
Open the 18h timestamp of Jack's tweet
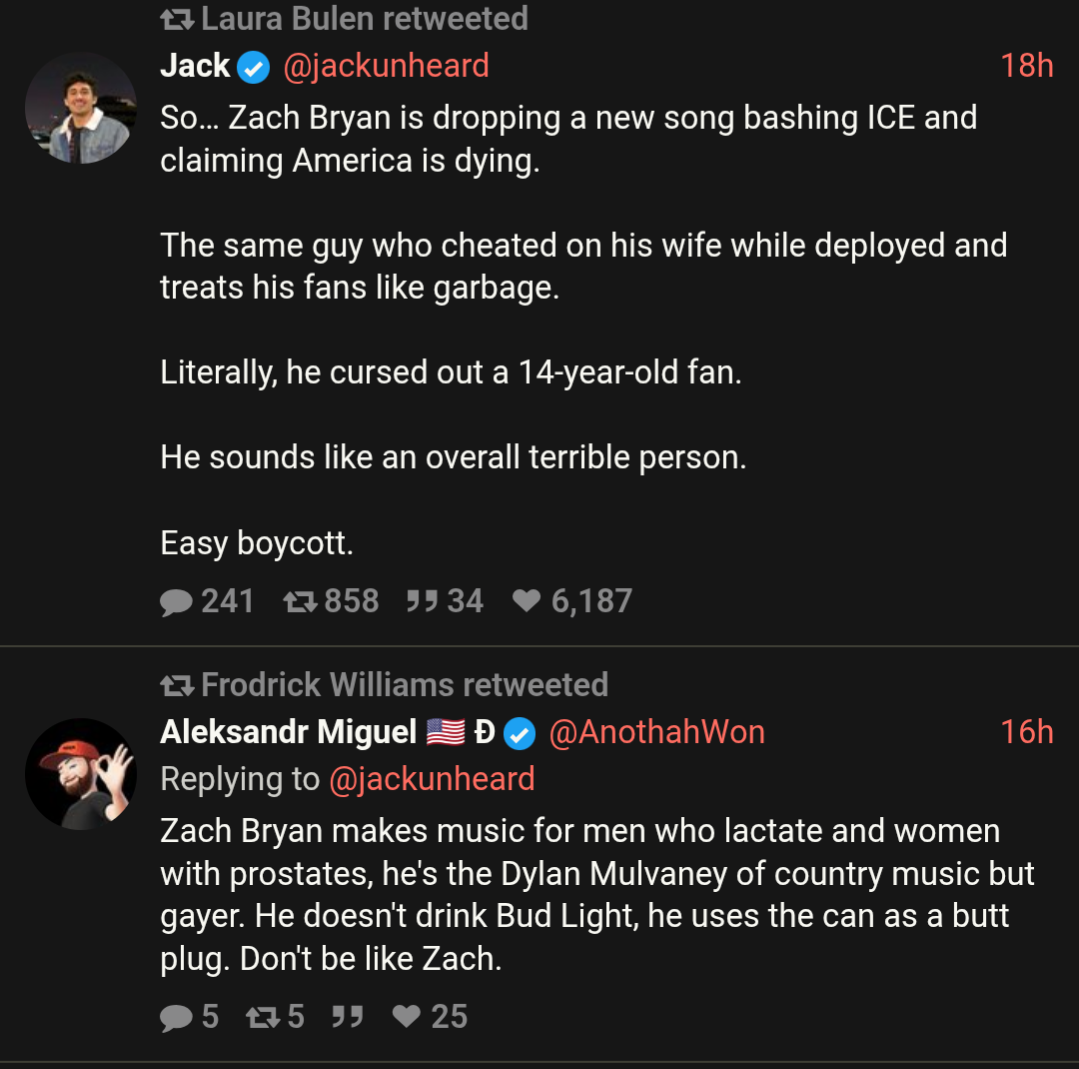[1026, 67]
